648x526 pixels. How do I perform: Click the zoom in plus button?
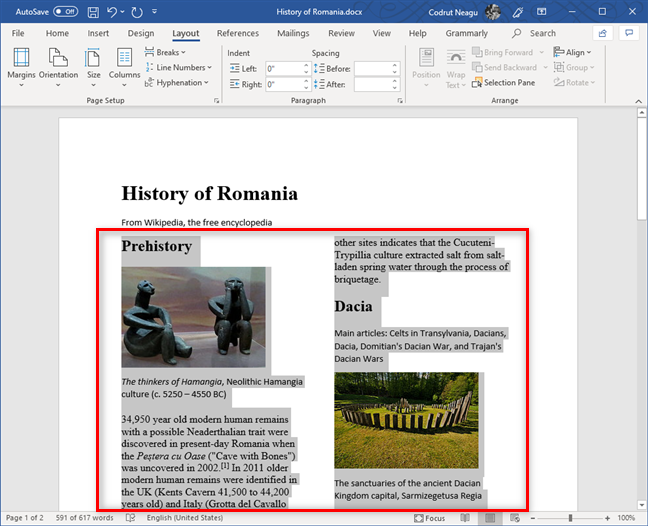[607, 518]
